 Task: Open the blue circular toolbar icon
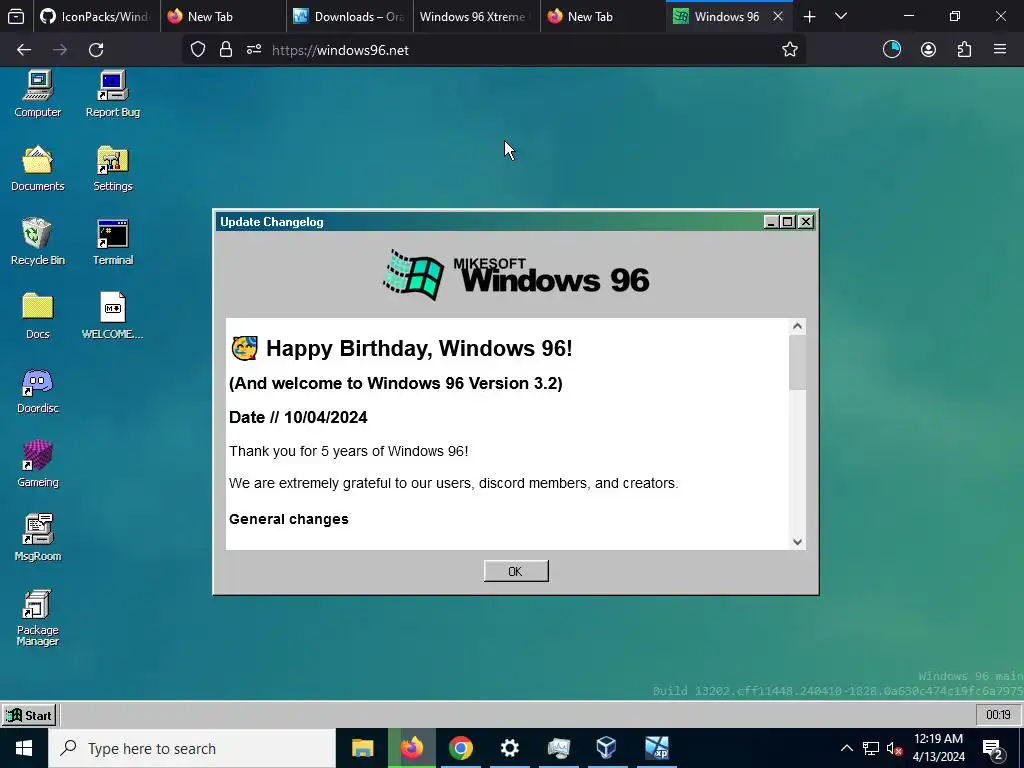pyautogui.click(x=891, y=50)
